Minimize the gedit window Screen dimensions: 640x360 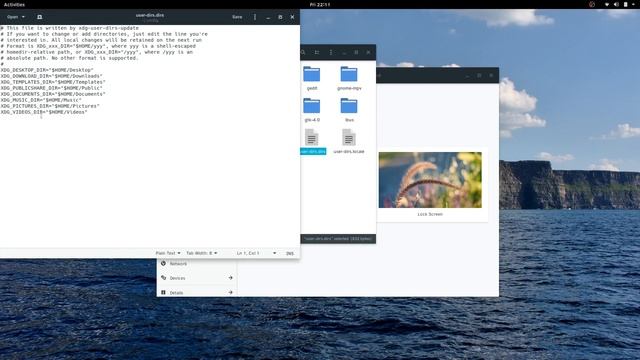(x=268, y=17)
